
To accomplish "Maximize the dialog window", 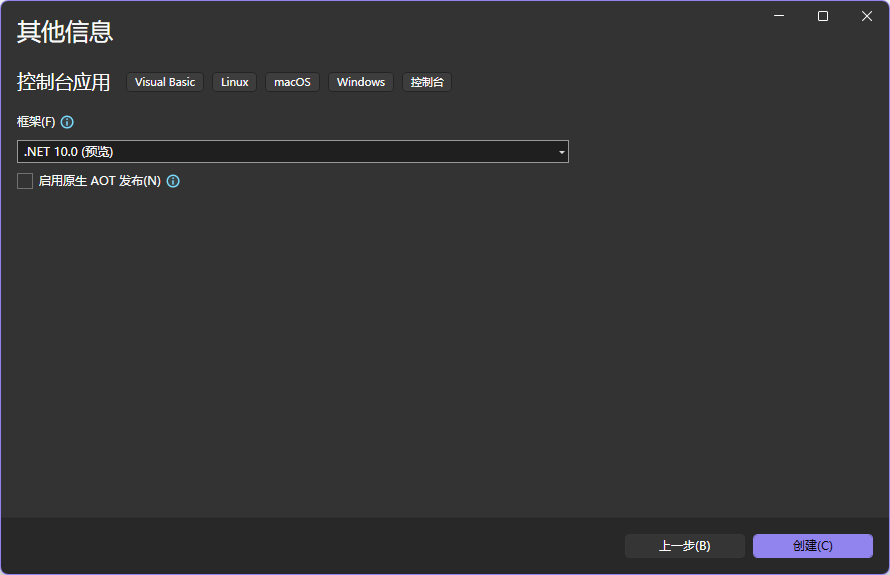I will pyautogui.click(x=823, y=16).
